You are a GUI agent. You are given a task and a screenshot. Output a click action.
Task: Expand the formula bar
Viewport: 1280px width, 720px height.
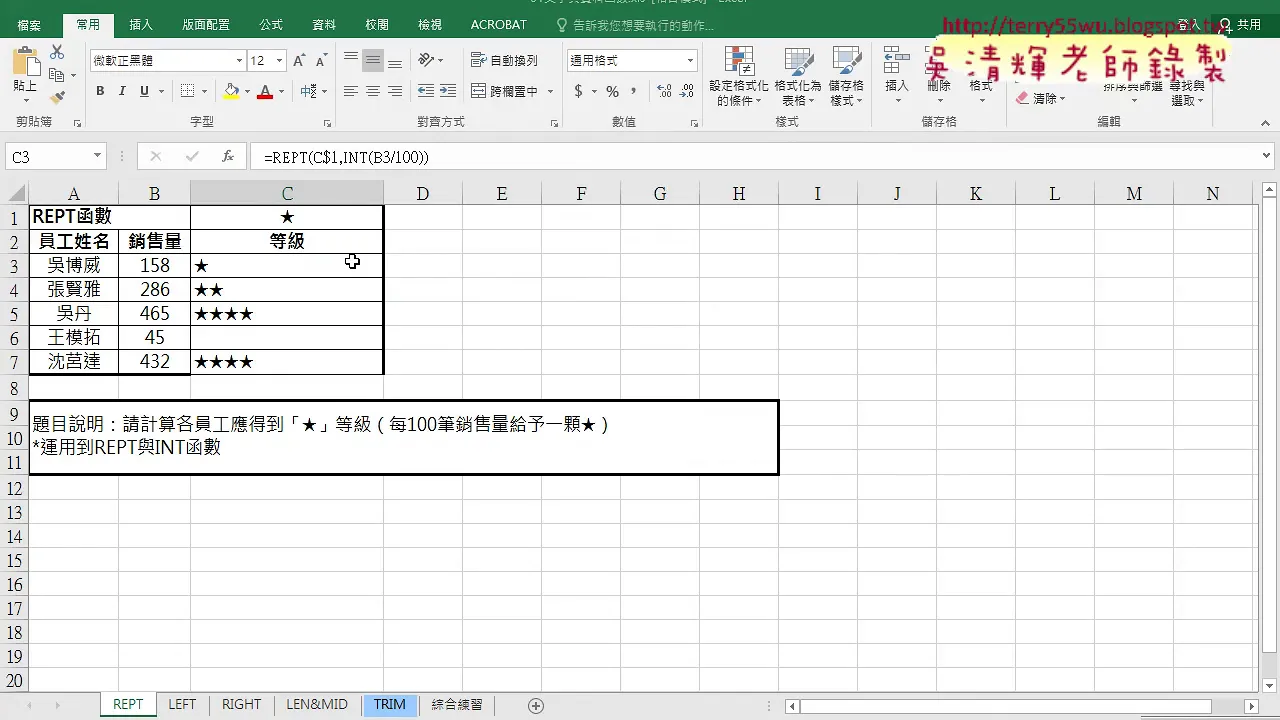pos(1267,156)
